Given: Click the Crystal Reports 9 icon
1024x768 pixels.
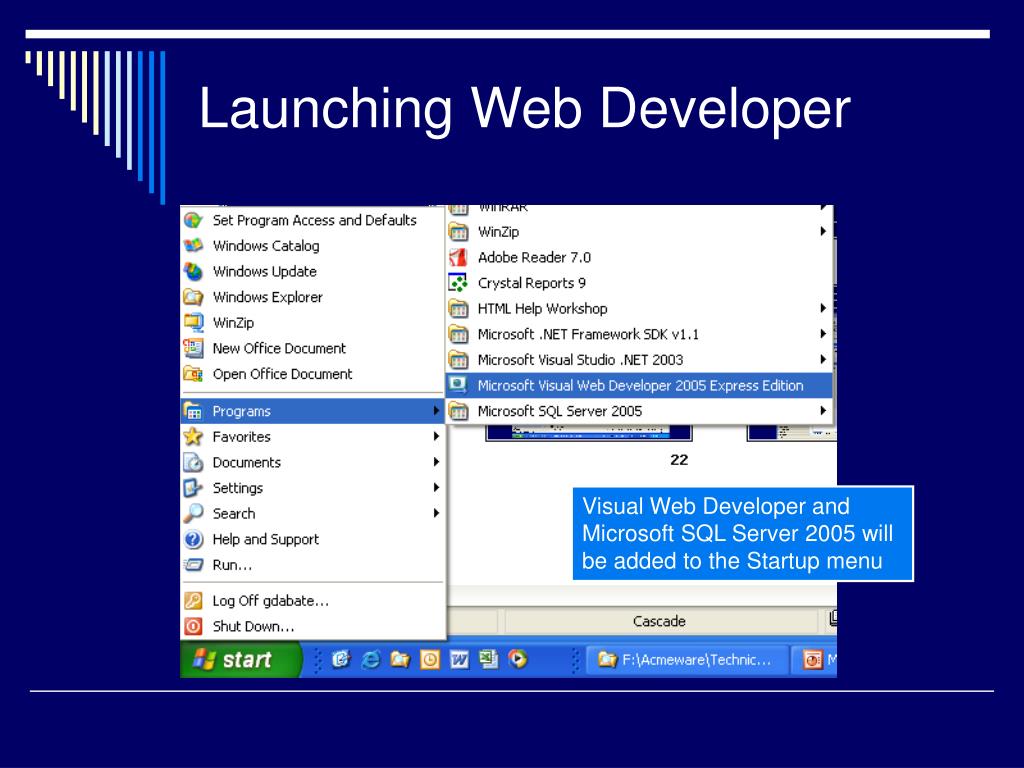Looking at the screenshot, I should click(458, 283).
